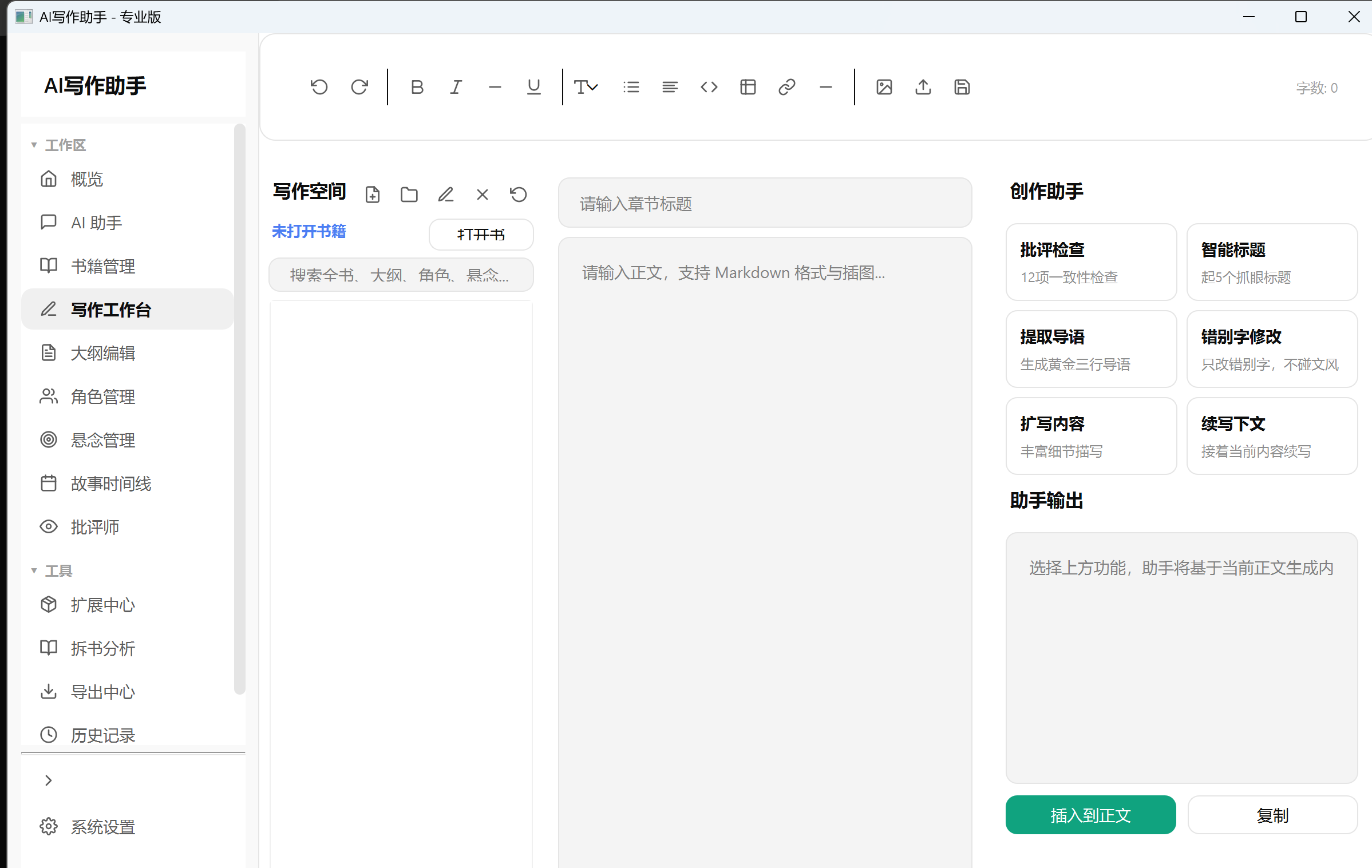The image size is (1372, 868).
Task: Click the rename pencil icon in 写作空间
Action: (x=445, y=195)
